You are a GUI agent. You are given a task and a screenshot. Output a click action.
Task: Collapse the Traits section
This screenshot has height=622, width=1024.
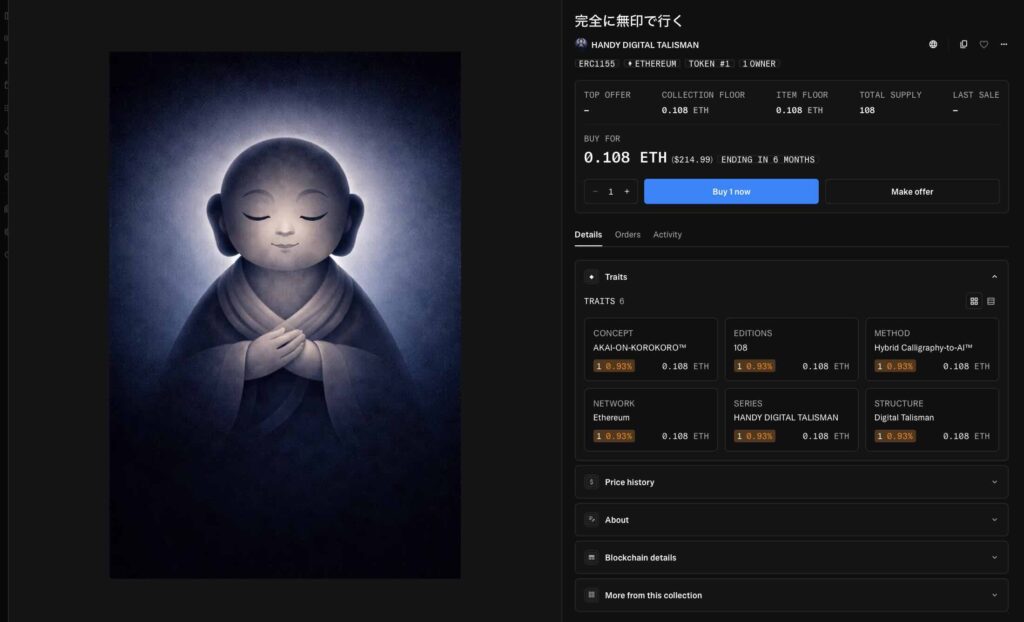click(x=994, y=276)
